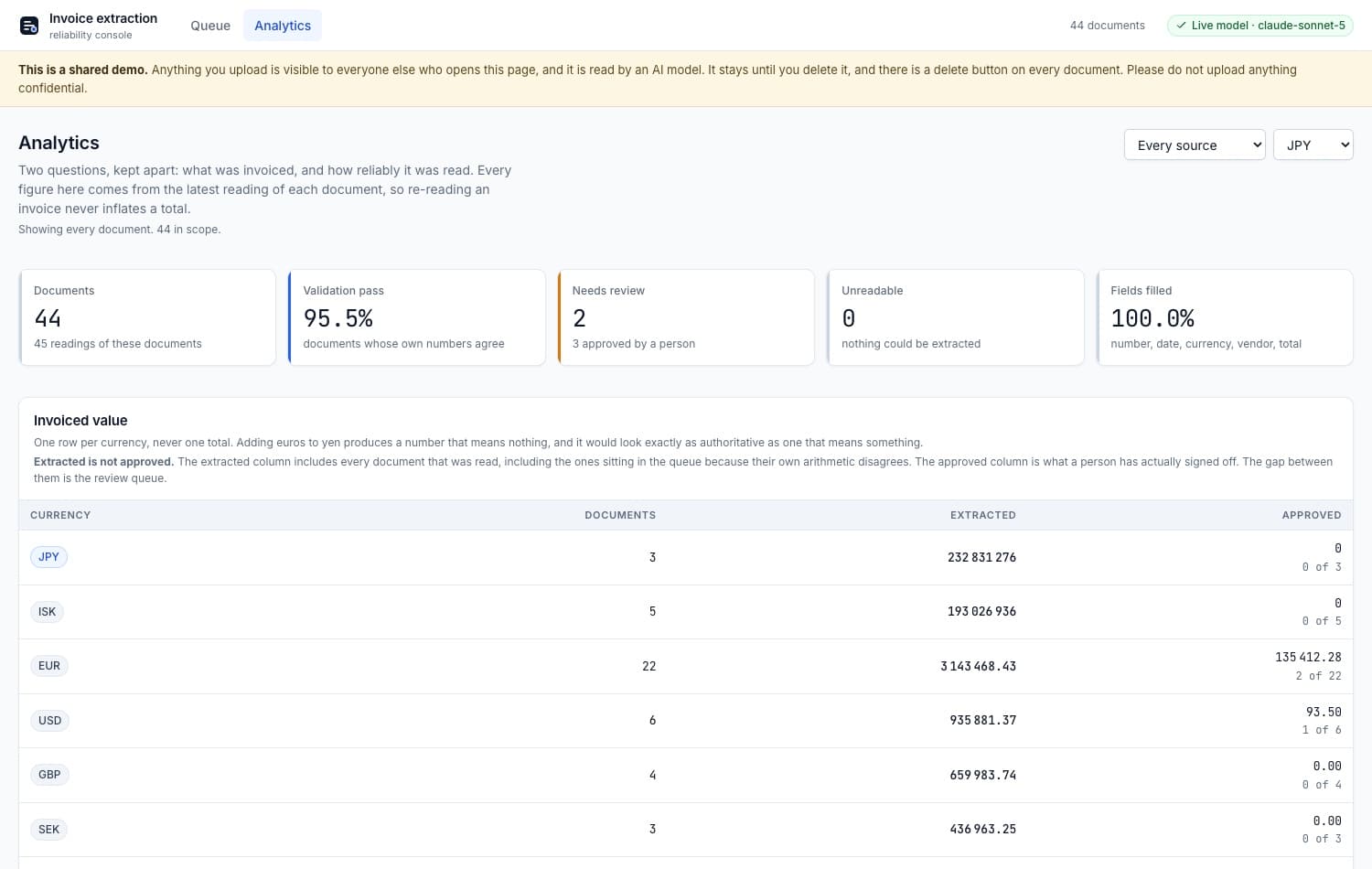Click the EUR currency pill
The image size is (1372, 869).
(x=49, y=666)
